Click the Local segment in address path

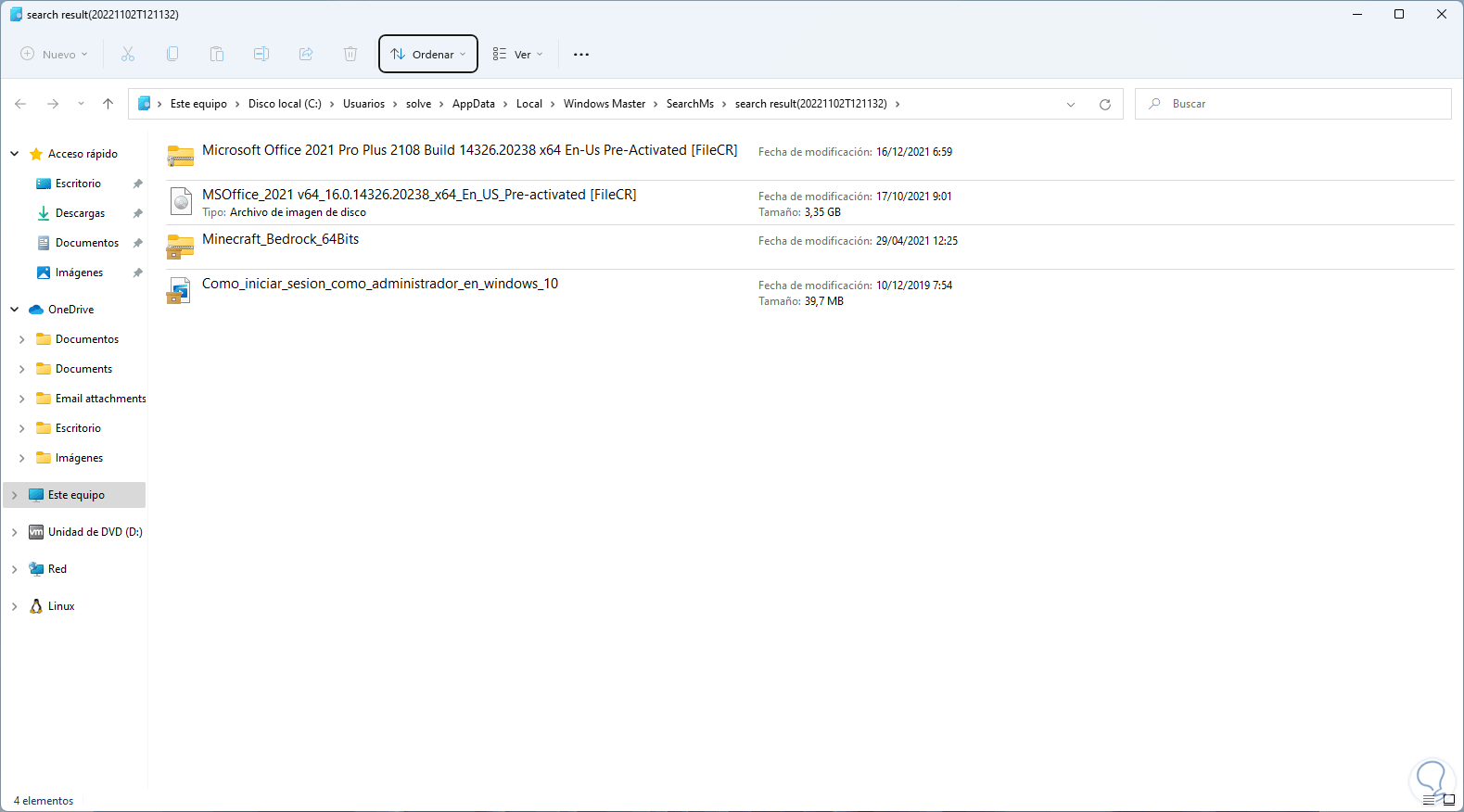[x=529, y=104]
